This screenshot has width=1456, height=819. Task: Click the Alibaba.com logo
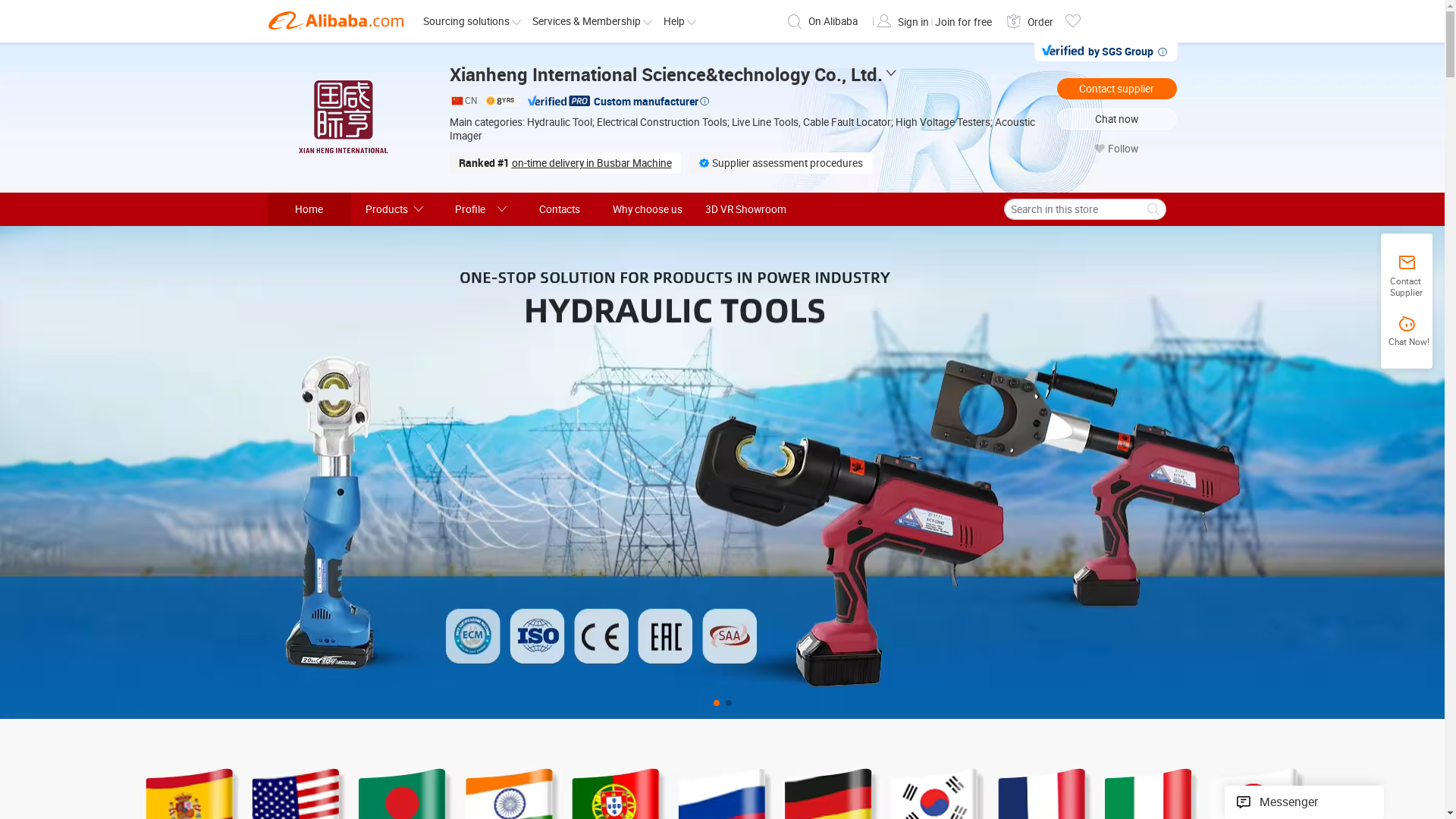335,21
